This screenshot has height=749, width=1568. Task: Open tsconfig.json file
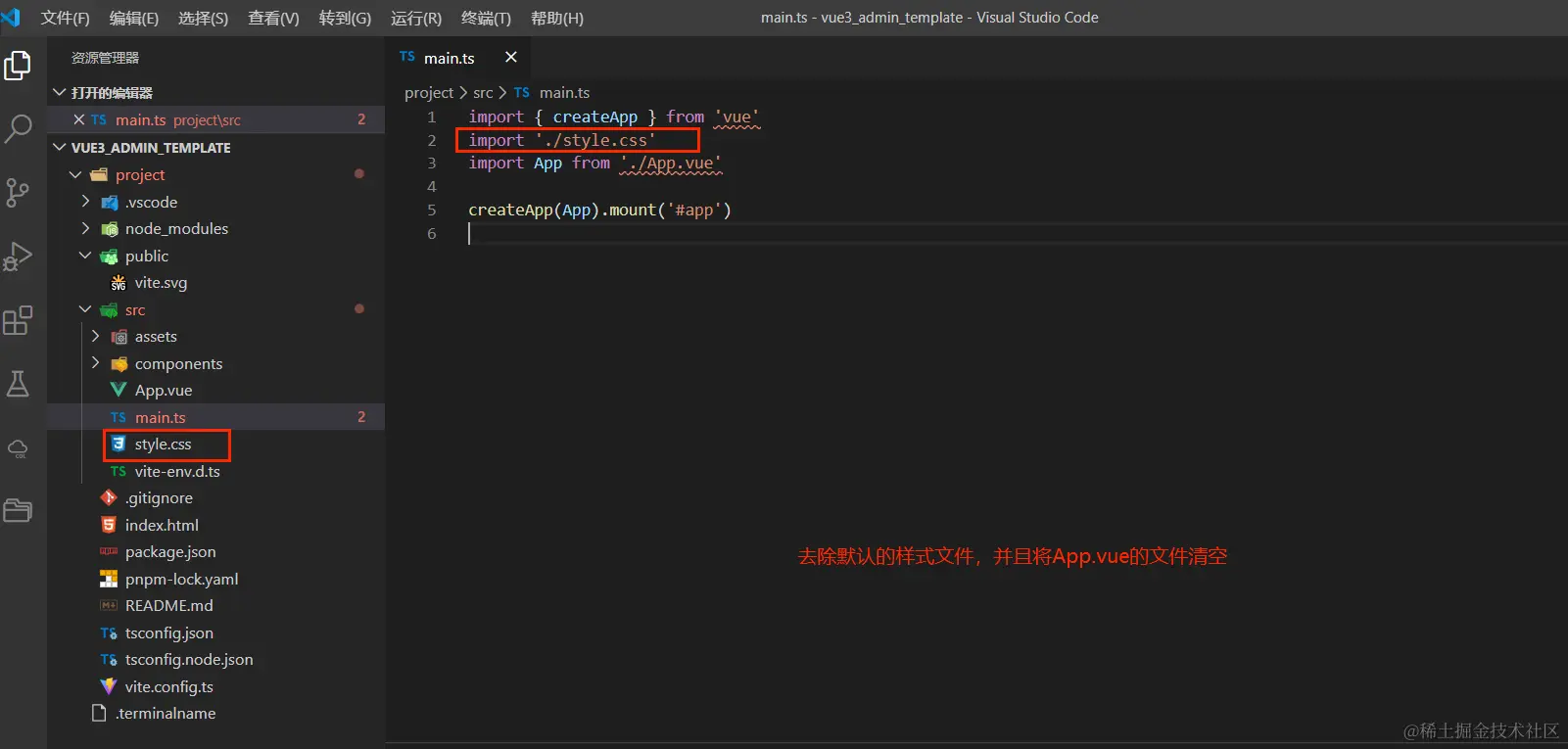(168, 632)
